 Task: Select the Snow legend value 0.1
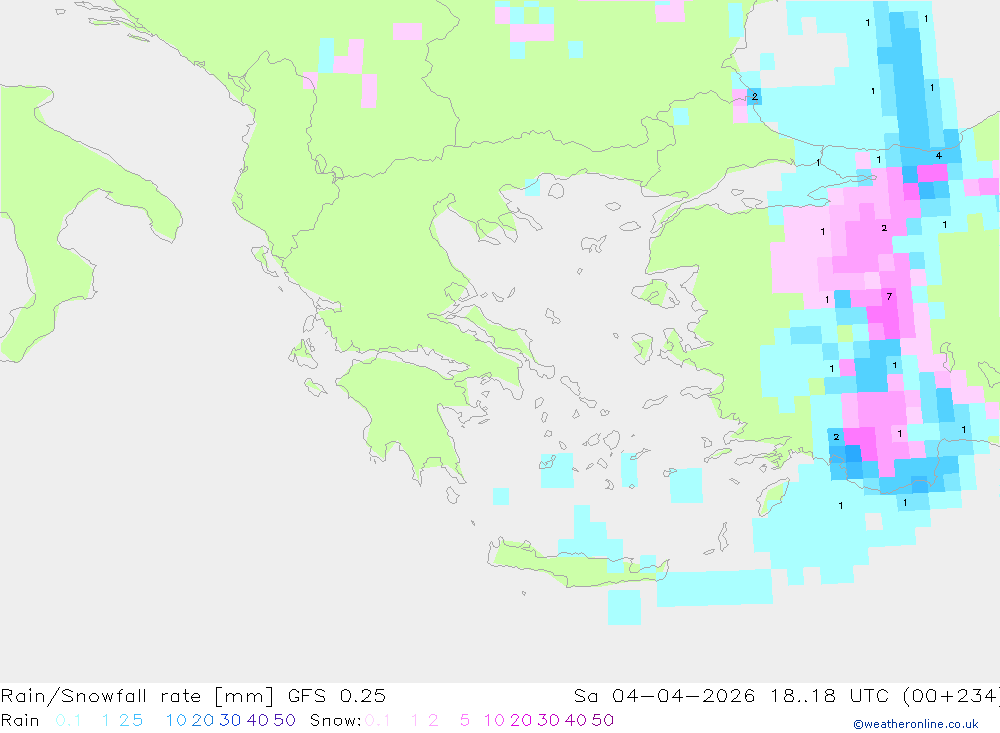click(378, 720)
